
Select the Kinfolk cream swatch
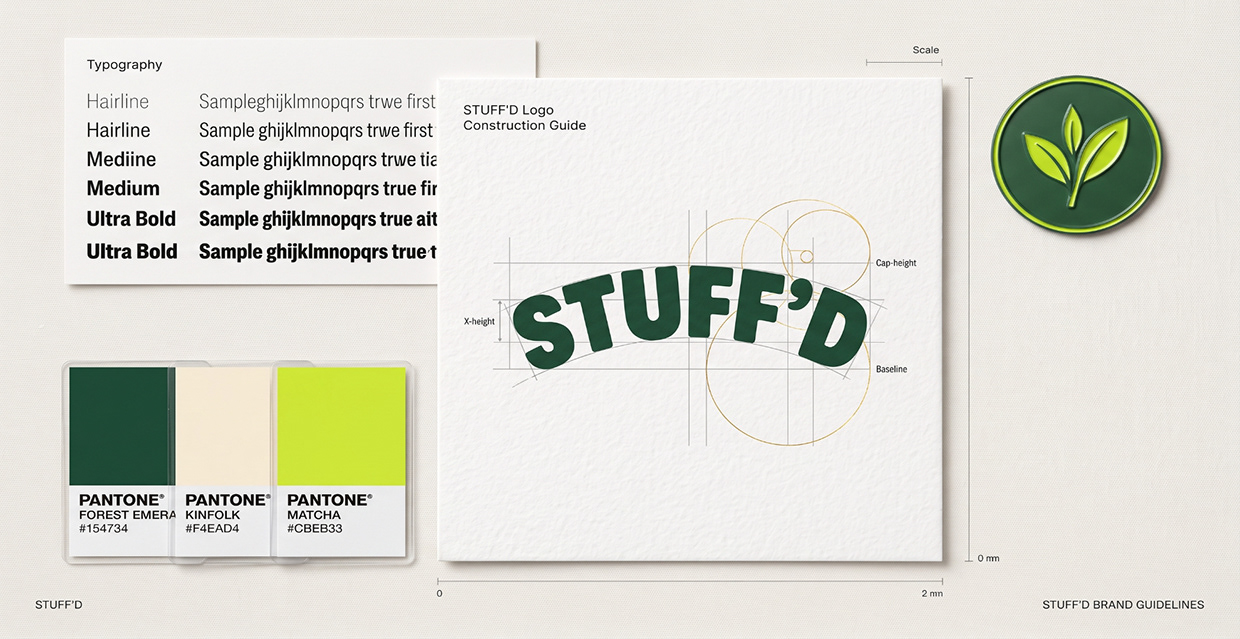[x=223, y=426]
